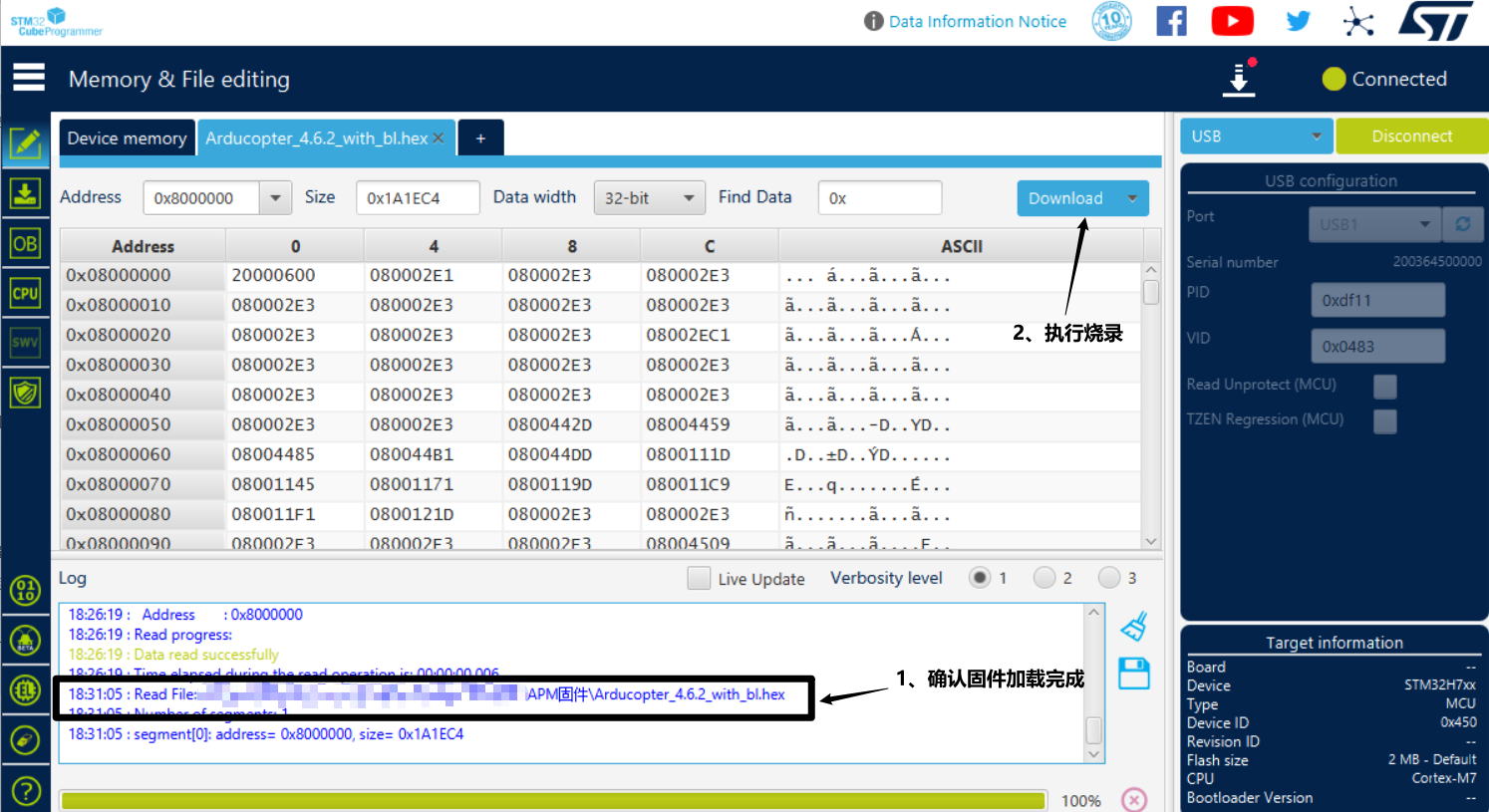Screen dimensions: 1489x812
Task: Open the Option Bytes (OB) panel
Action: (25, 243)
